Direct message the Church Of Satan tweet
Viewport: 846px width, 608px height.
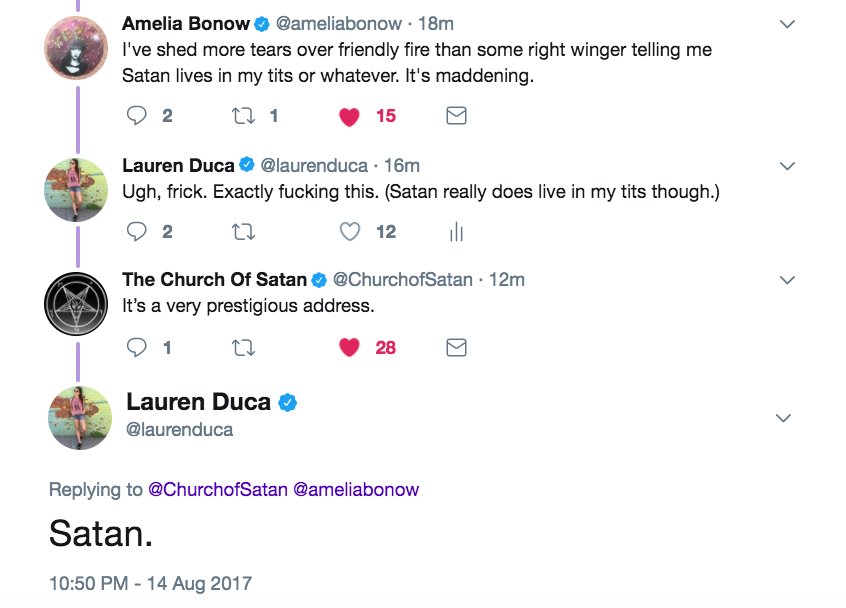tap(456, 348)
